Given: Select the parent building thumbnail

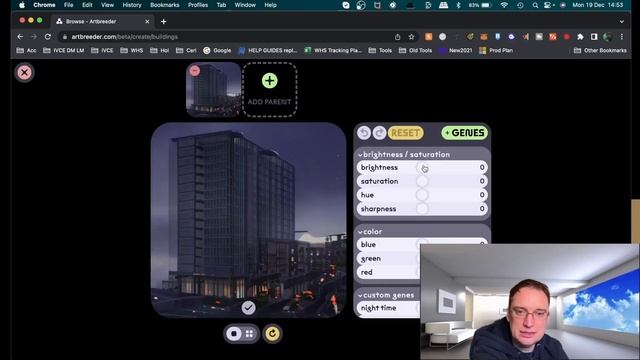Looking at the screenshot, I should [x=213, y=90].
